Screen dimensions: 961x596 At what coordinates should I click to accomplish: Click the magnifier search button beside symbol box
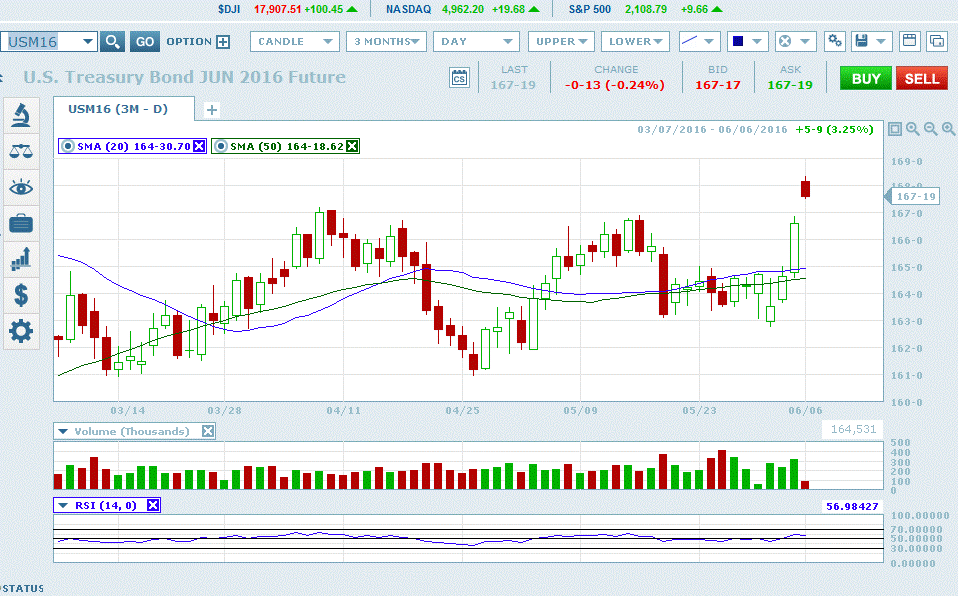pos(113,42)
